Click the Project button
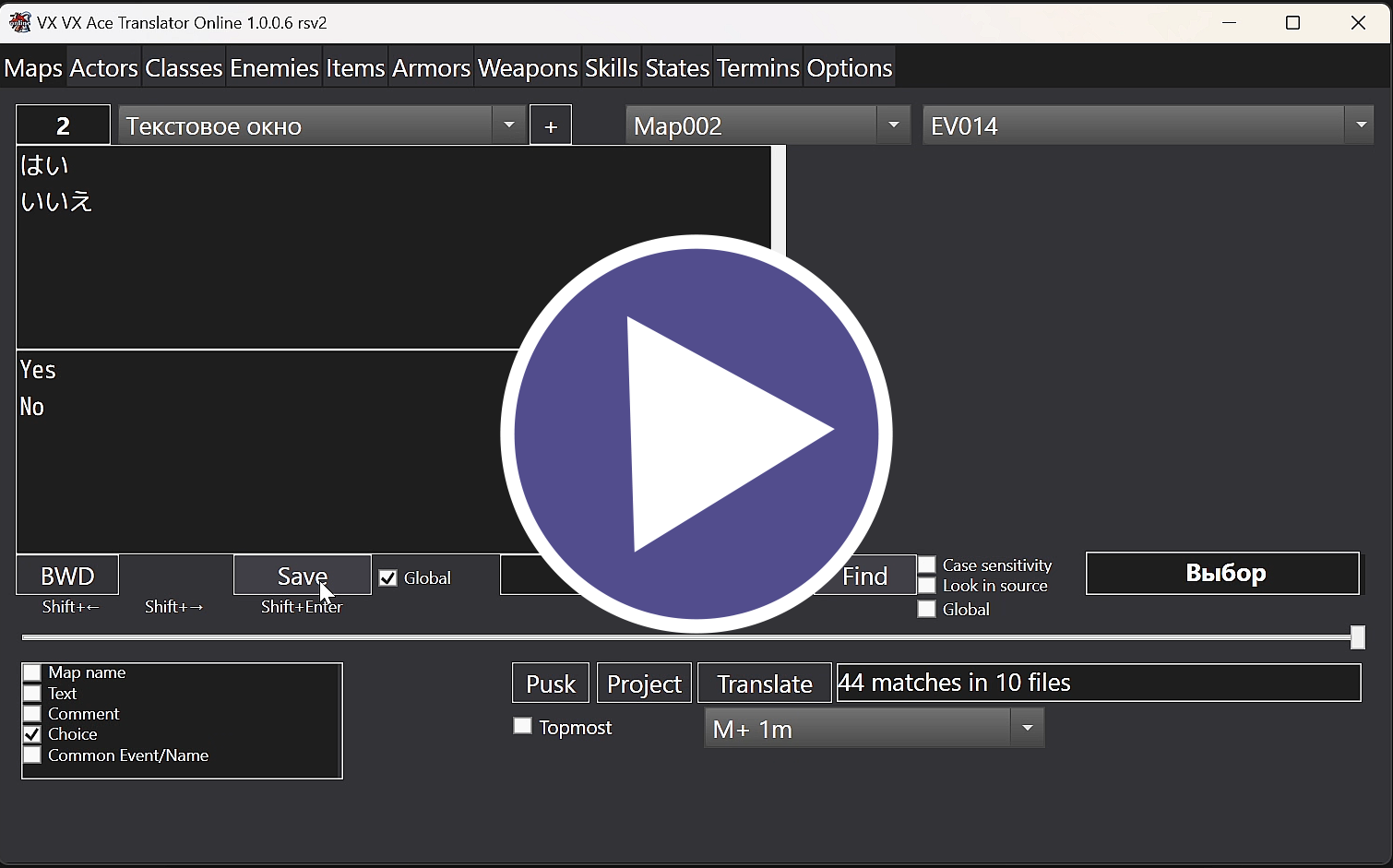1393x868 pixels. (644, 684)
